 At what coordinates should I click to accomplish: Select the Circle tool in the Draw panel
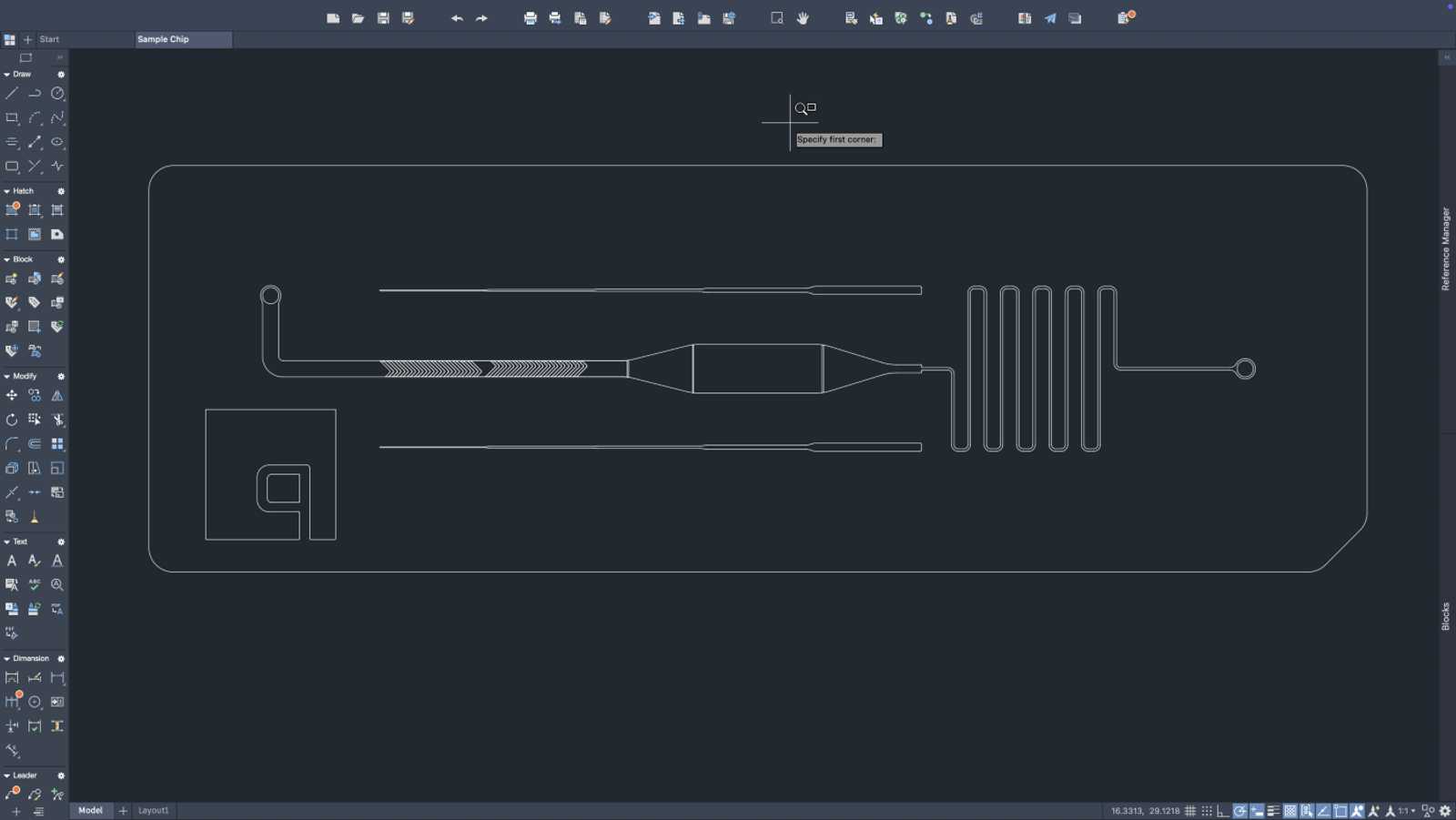[56, 93]
